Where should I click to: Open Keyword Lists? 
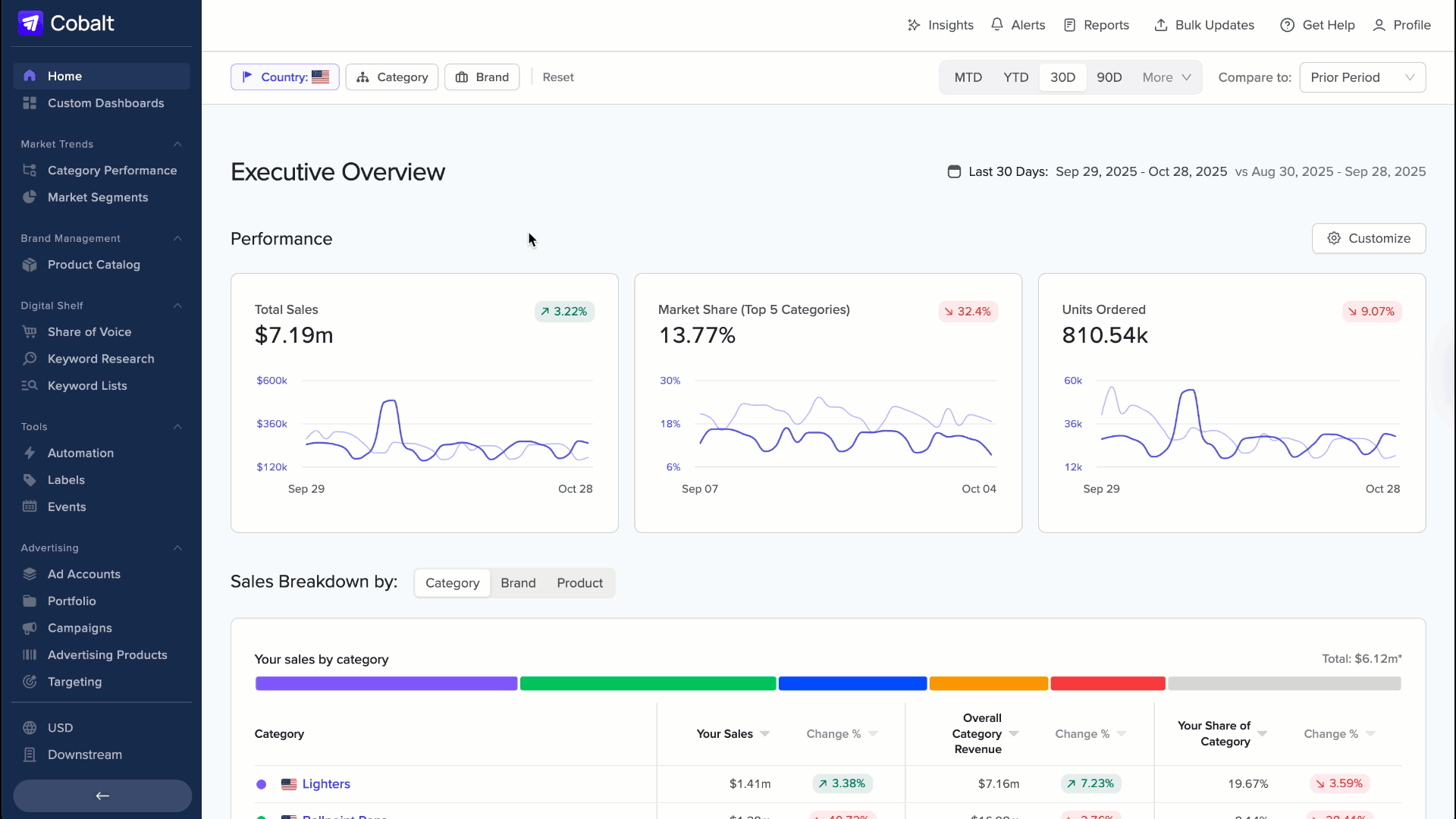[x=102, y=386]
